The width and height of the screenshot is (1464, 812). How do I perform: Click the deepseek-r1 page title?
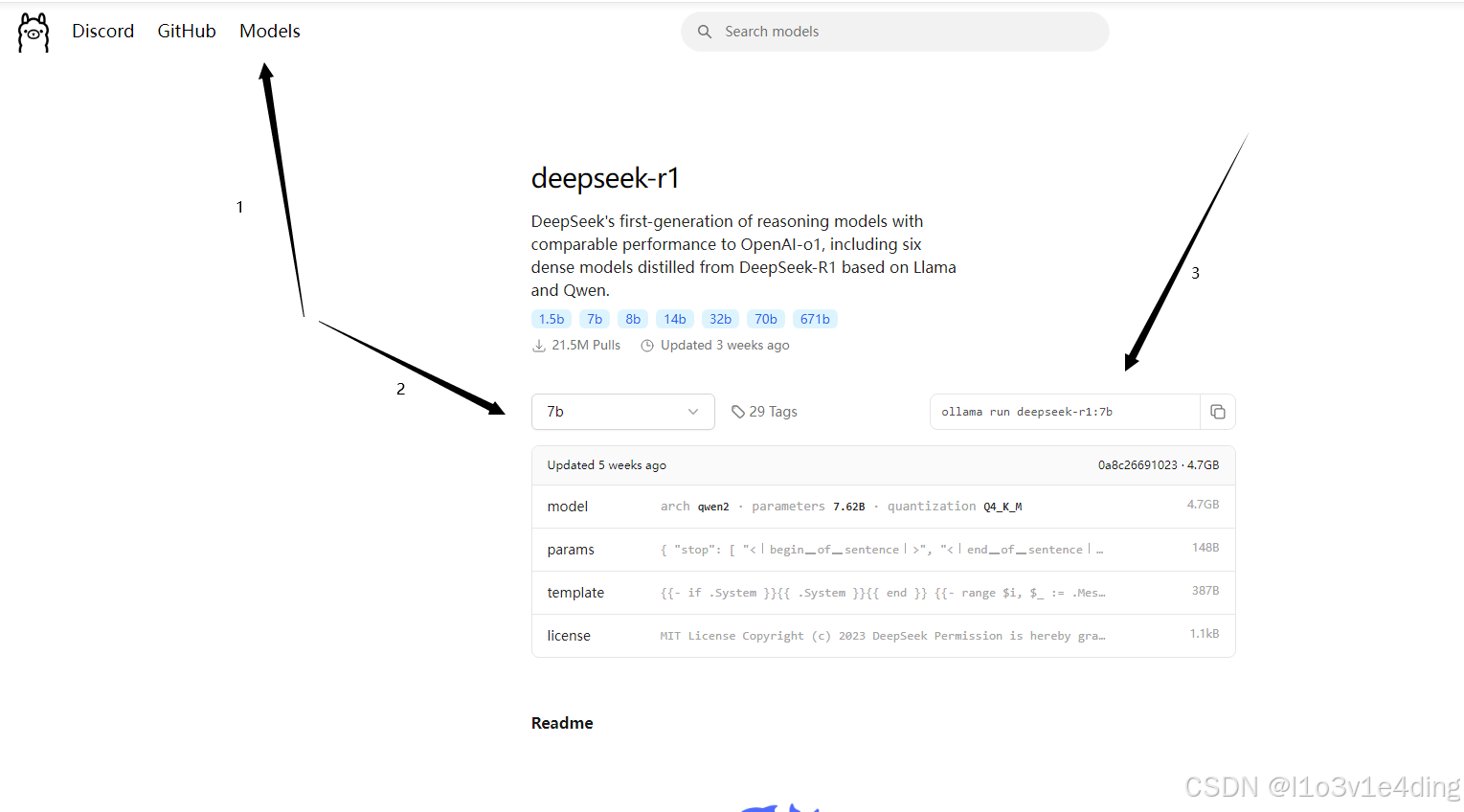click(605, 178)
